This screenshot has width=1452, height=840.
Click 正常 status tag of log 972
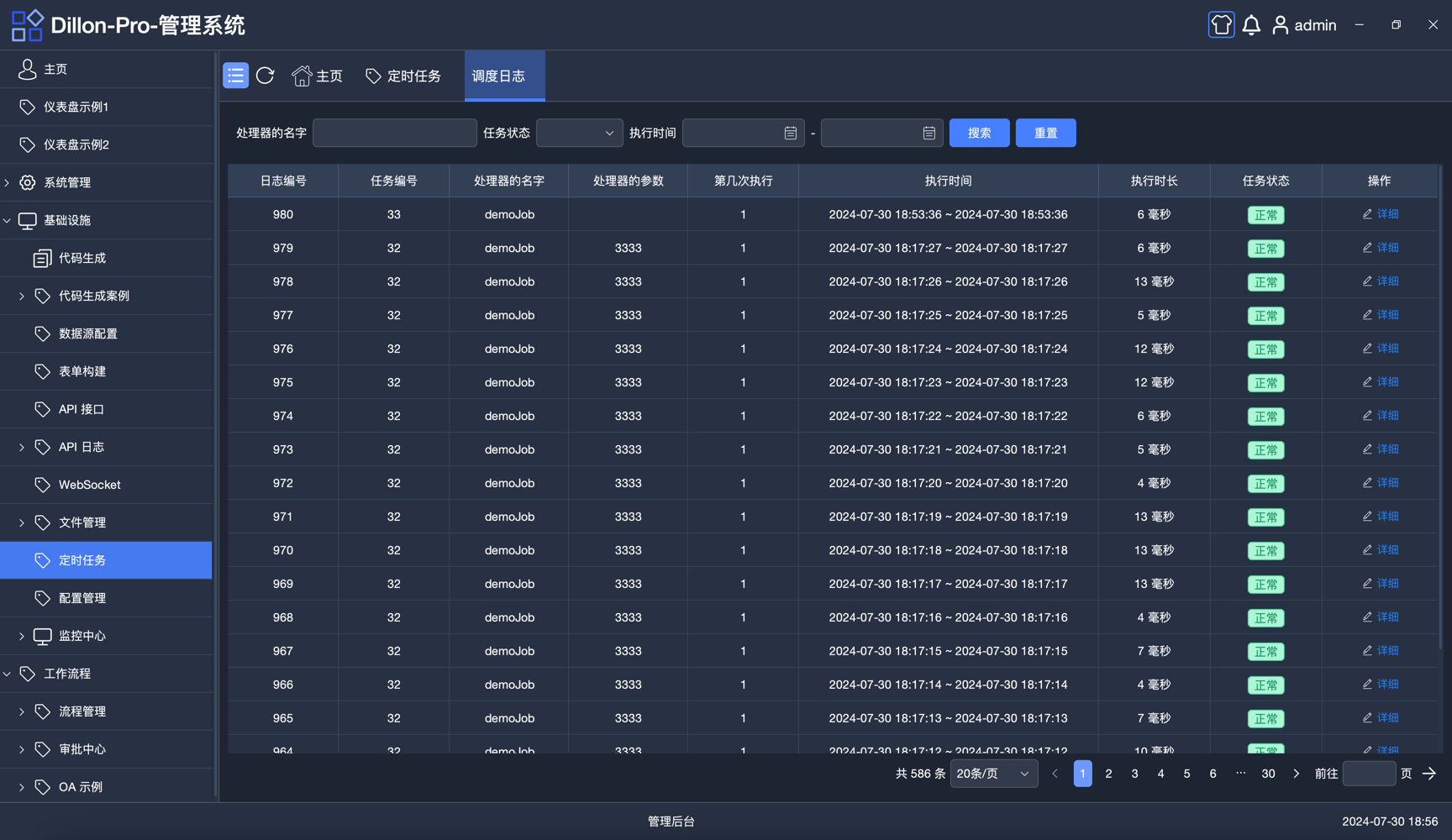(x=1265, y=484)
